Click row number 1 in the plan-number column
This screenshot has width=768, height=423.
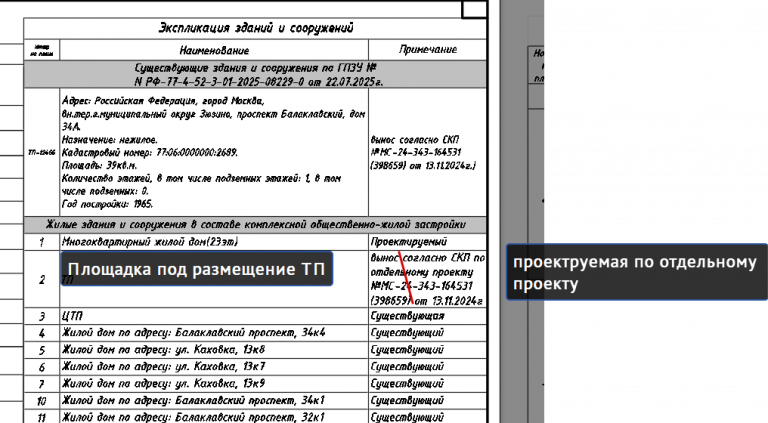click(42, 242)
